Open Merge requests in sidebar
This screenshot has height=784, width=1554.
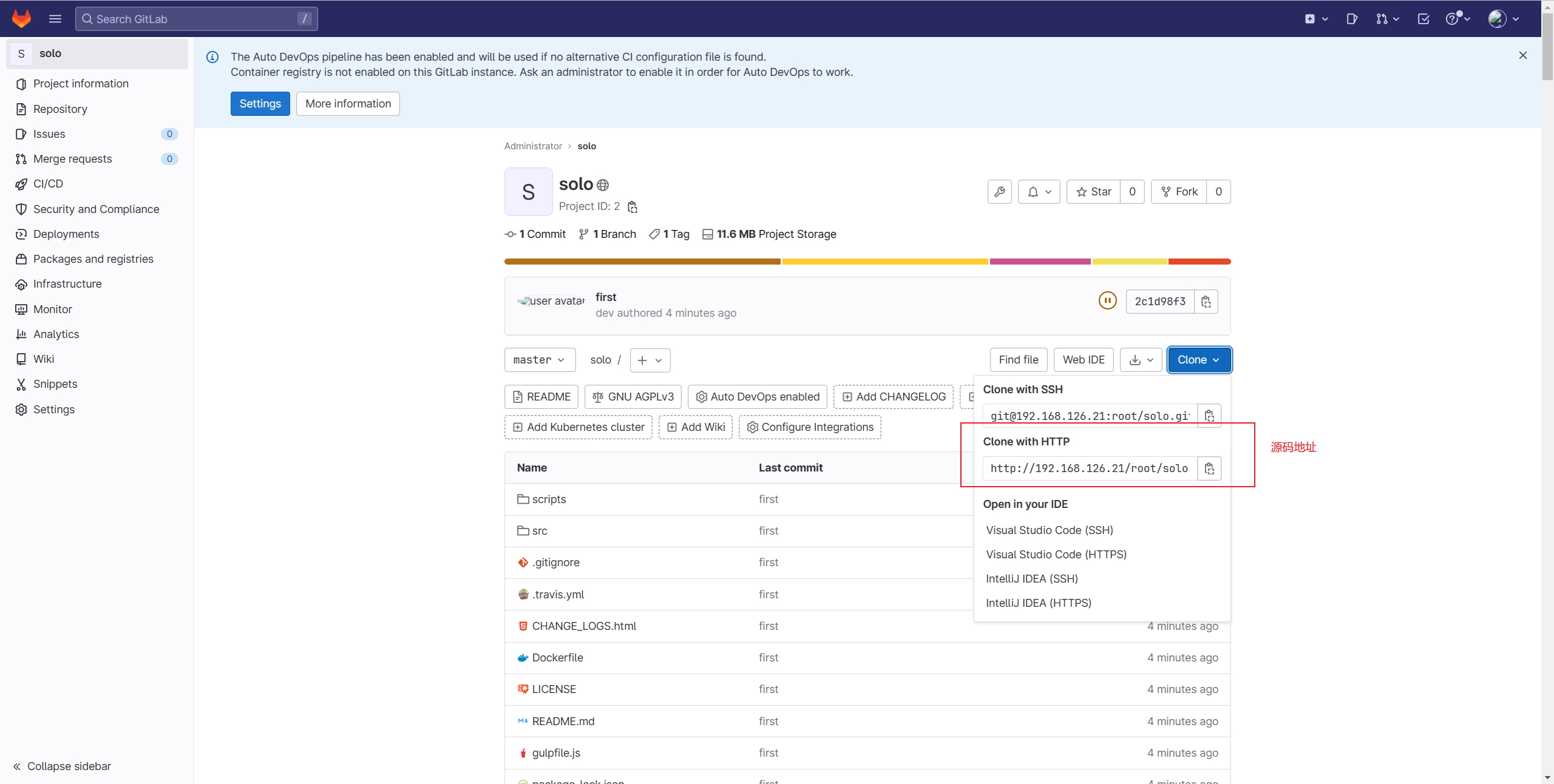pyautogui.click(x=97, y=159)
